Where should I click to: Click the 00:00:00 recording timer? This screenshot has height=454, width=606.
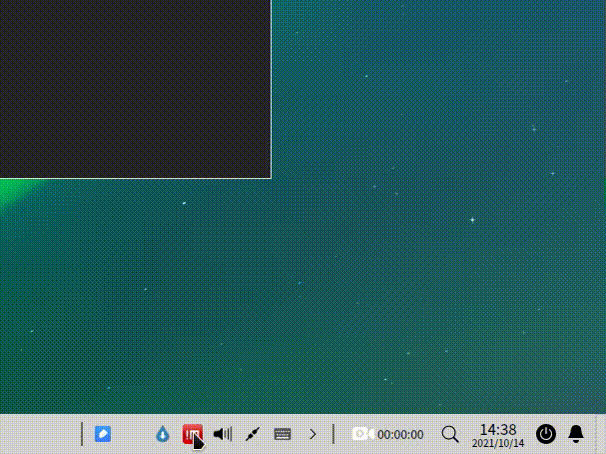400,435
